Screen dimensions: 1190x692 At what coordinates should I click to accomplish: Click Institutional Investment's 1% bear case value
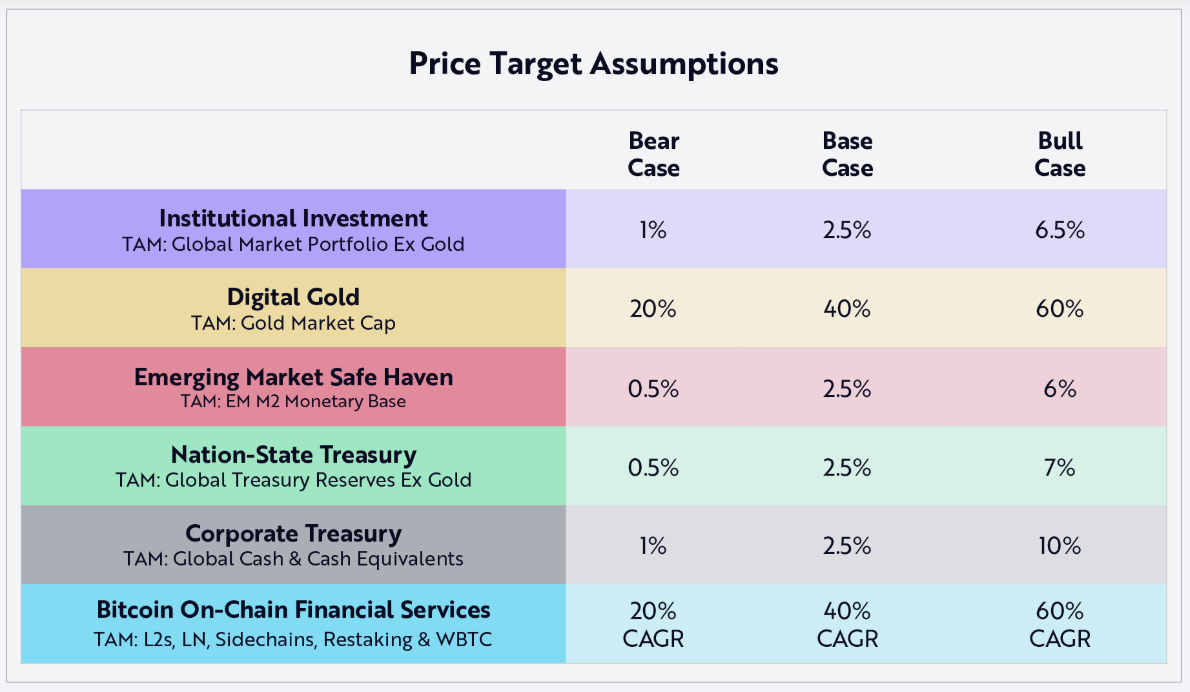654,230
